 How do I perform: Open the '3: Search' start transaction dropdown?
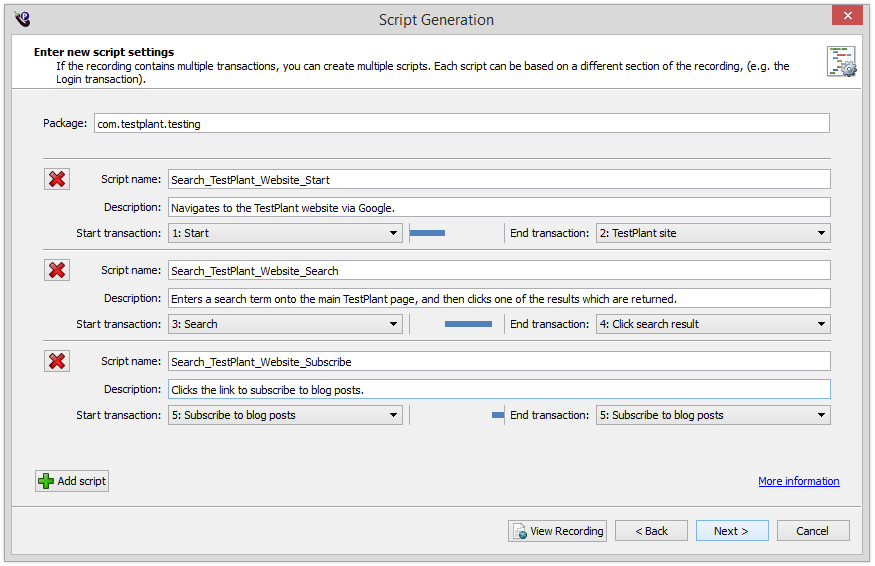pyautogui.click(x=285, y=324)
